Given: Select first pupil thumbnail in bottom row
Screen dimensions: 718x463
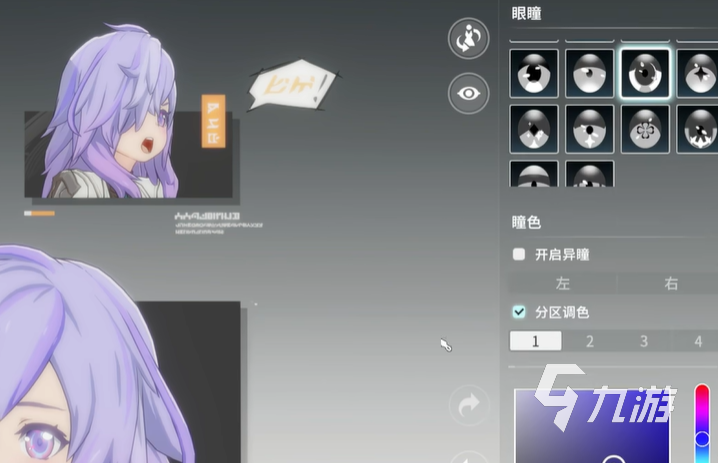Looking at the screenshot, I should click(534, 174).
